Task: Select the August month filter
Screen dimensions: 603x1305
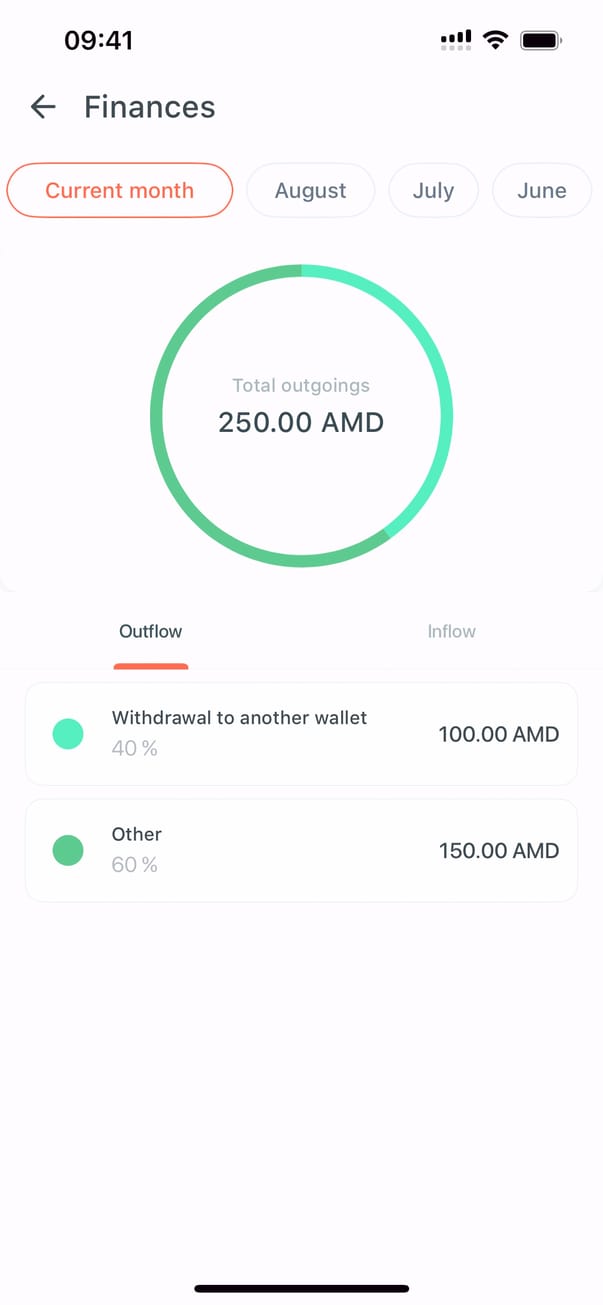Action: 310,190
